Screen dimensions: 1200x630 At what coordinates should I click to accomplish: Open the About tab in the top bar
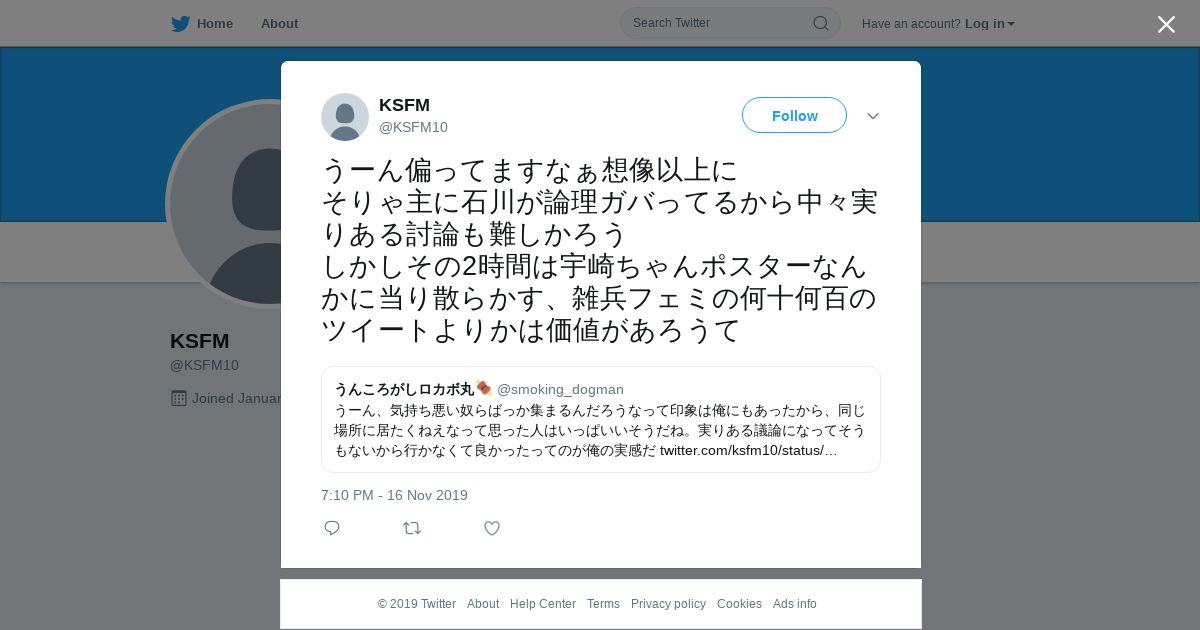[279, 24]
